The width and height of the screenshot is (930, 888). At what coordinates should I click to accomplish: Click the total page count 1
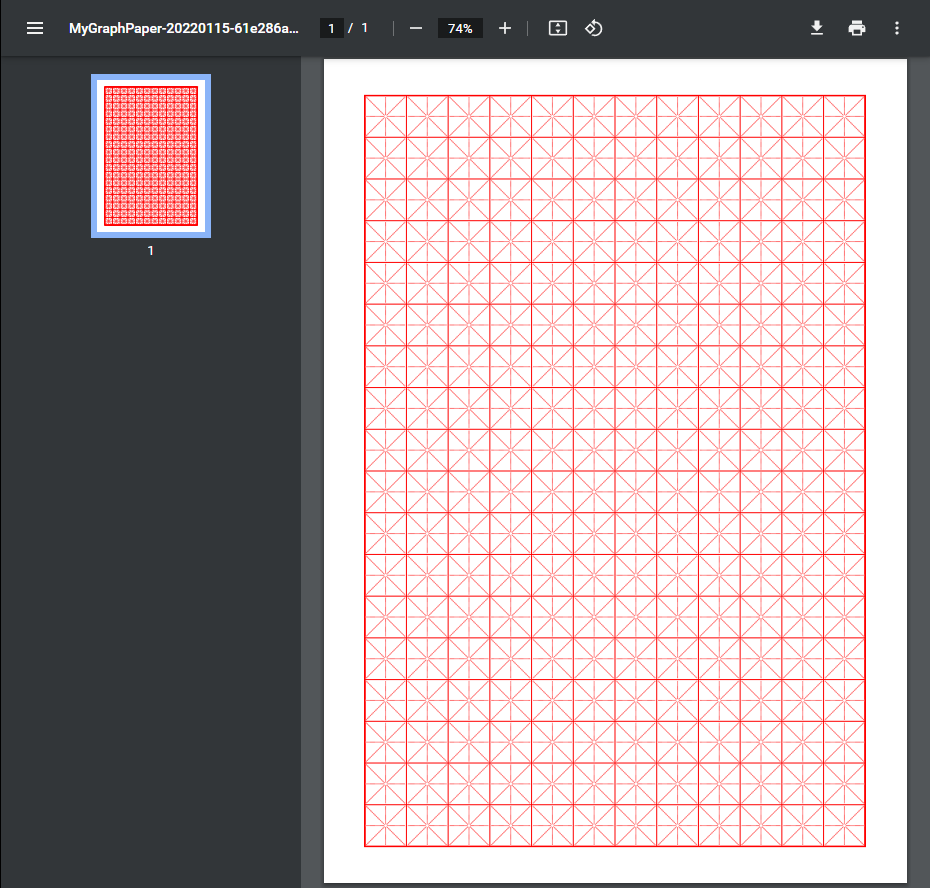click(x=364, y=28)
